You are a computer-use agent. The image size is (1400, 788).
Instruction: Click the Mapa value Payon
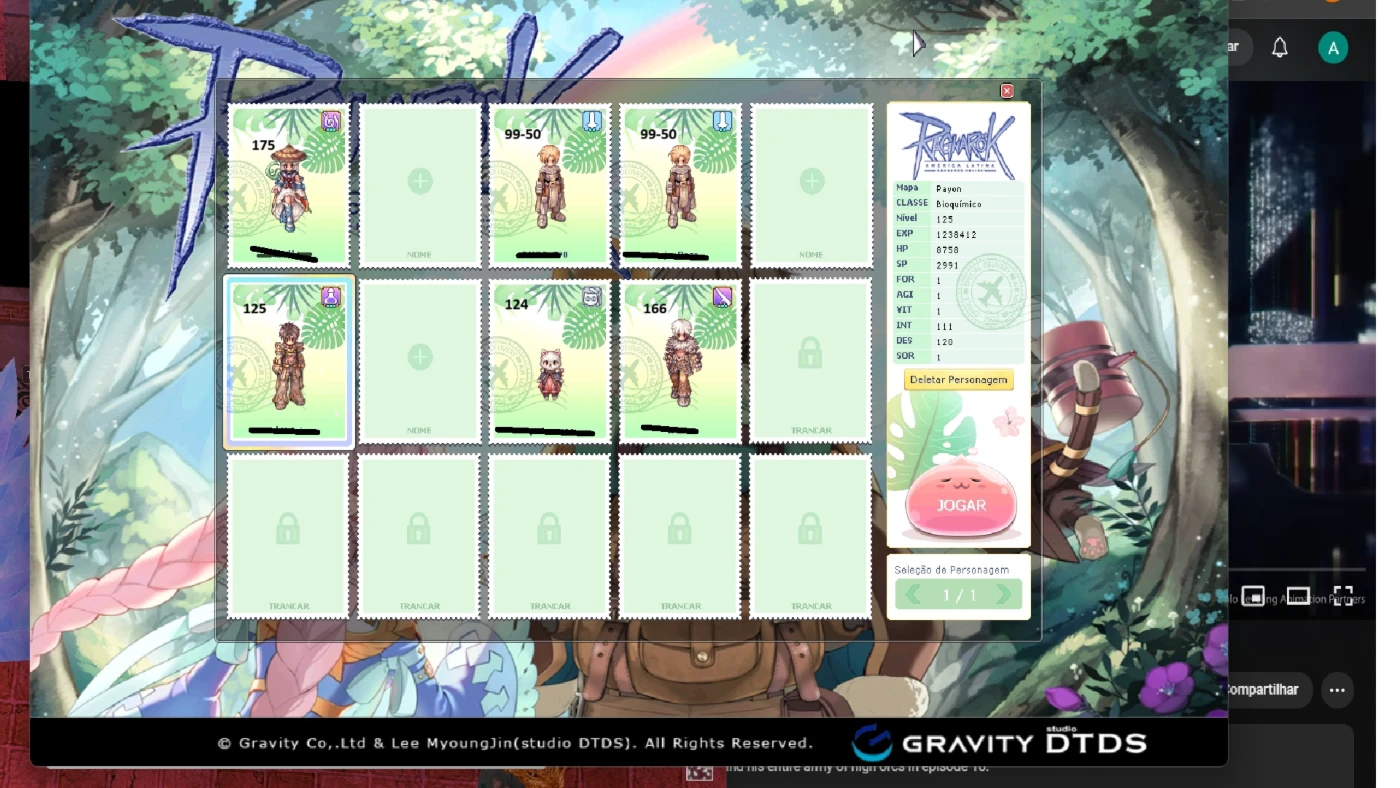949,188
